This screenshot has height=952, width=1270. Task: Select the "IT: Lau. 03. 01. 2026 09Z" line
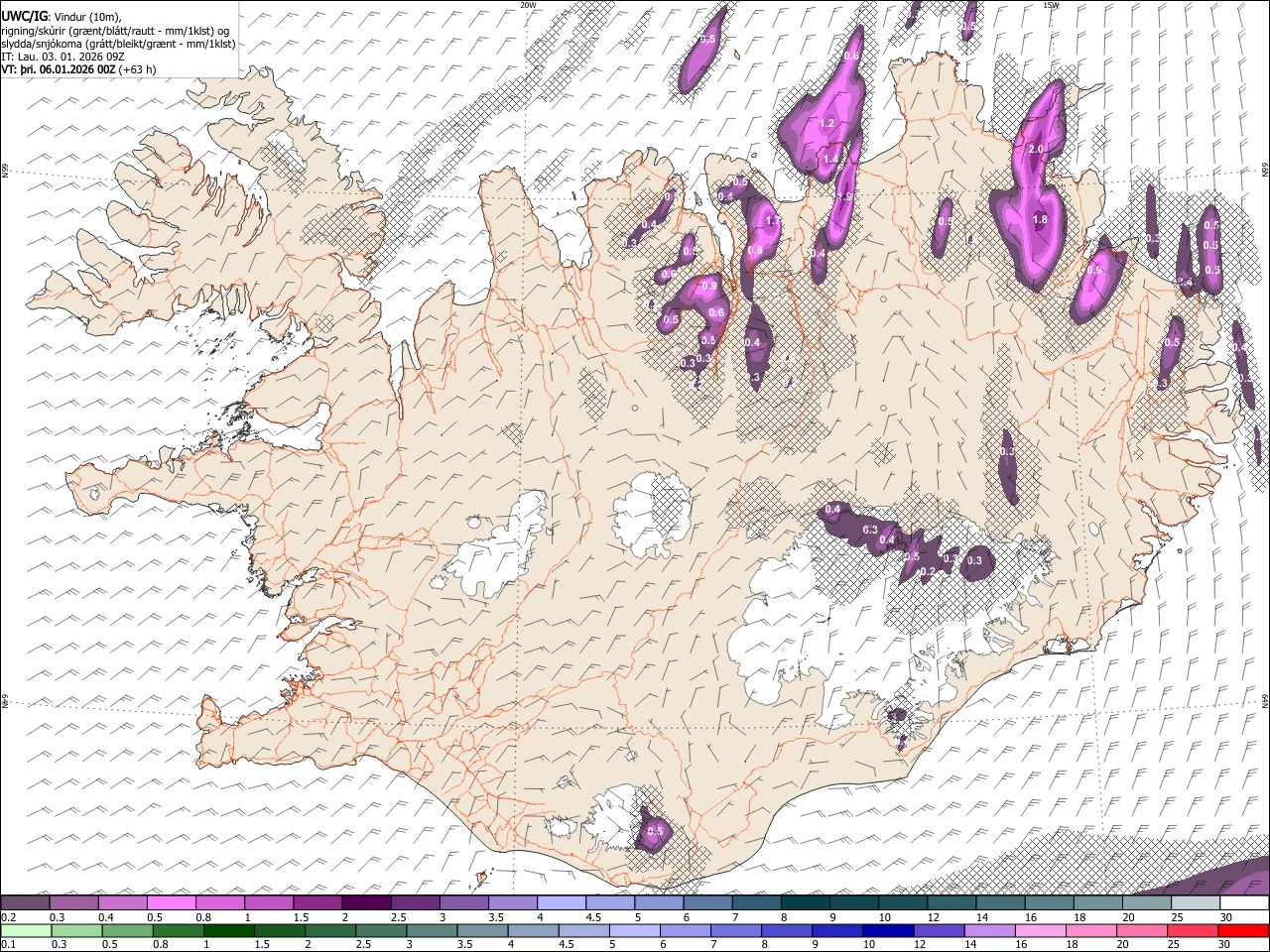(63, 57)
